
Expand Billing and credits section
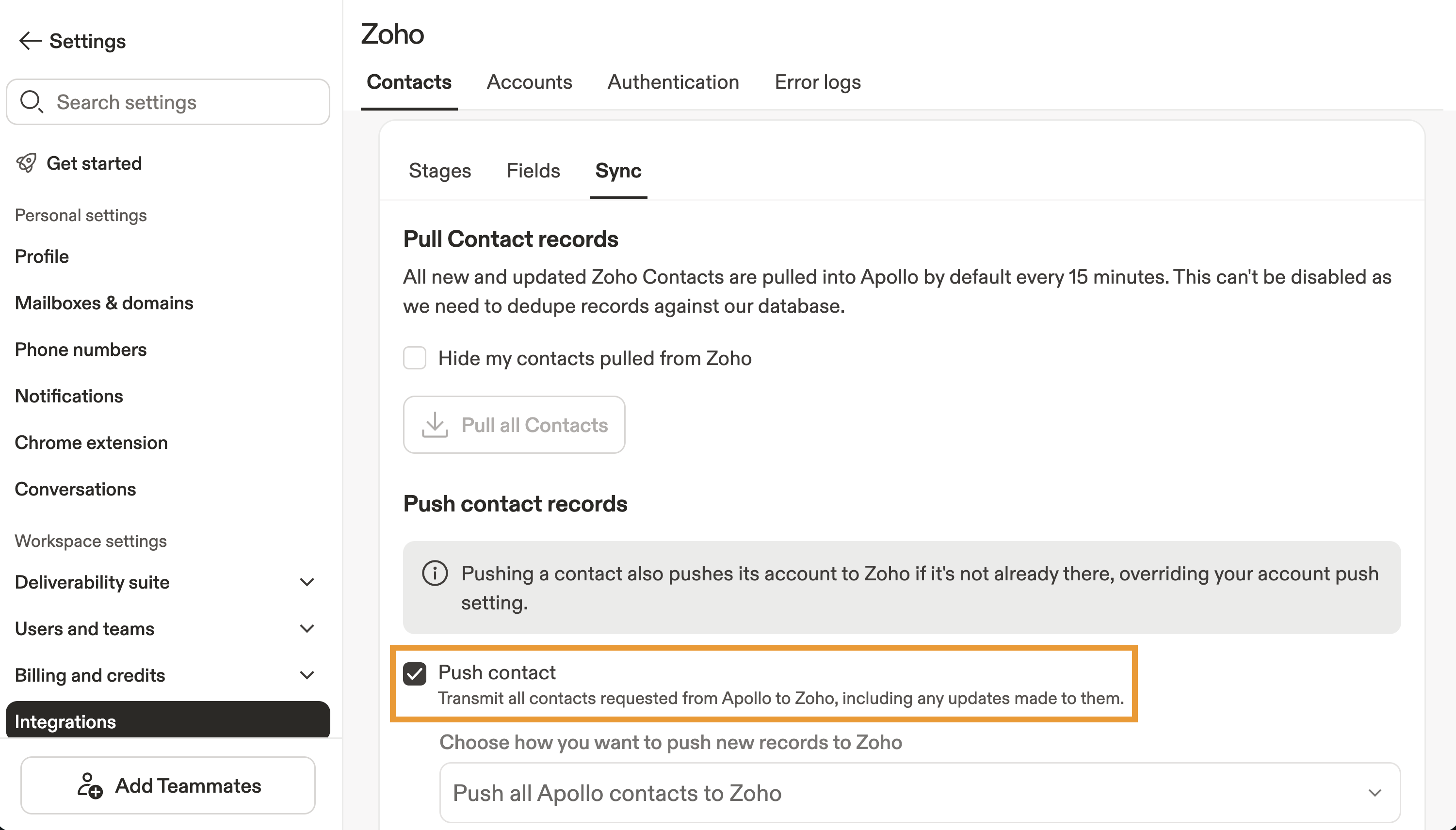pos(307,675)
